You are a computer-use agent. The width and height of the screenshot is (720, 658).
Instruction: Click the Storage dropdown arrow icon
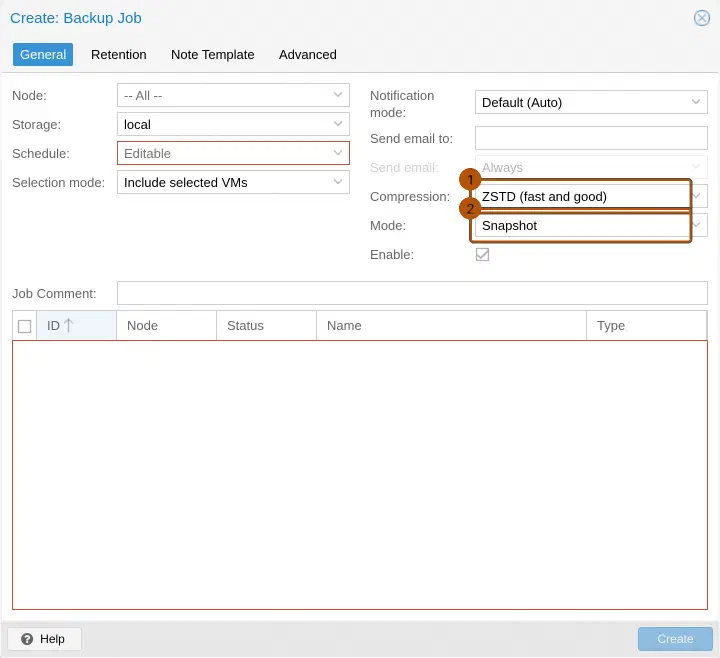point(338,124)
